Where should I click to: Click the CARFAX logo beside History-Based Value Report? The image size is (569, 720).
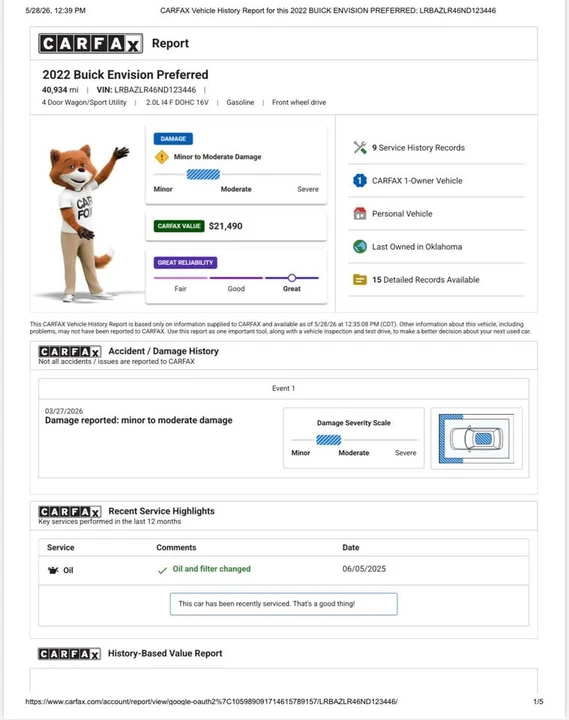[69, 653]
